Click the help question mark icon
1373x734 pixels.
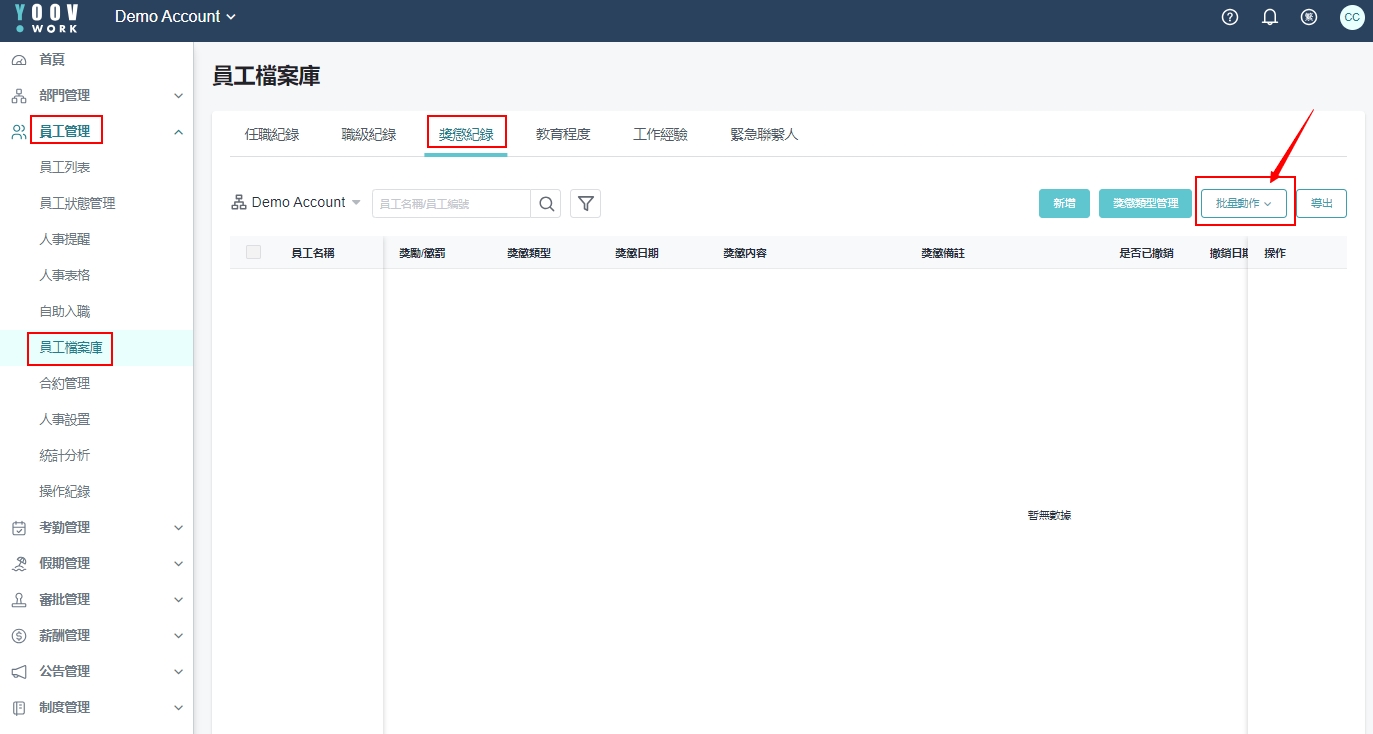[1230, 17]
